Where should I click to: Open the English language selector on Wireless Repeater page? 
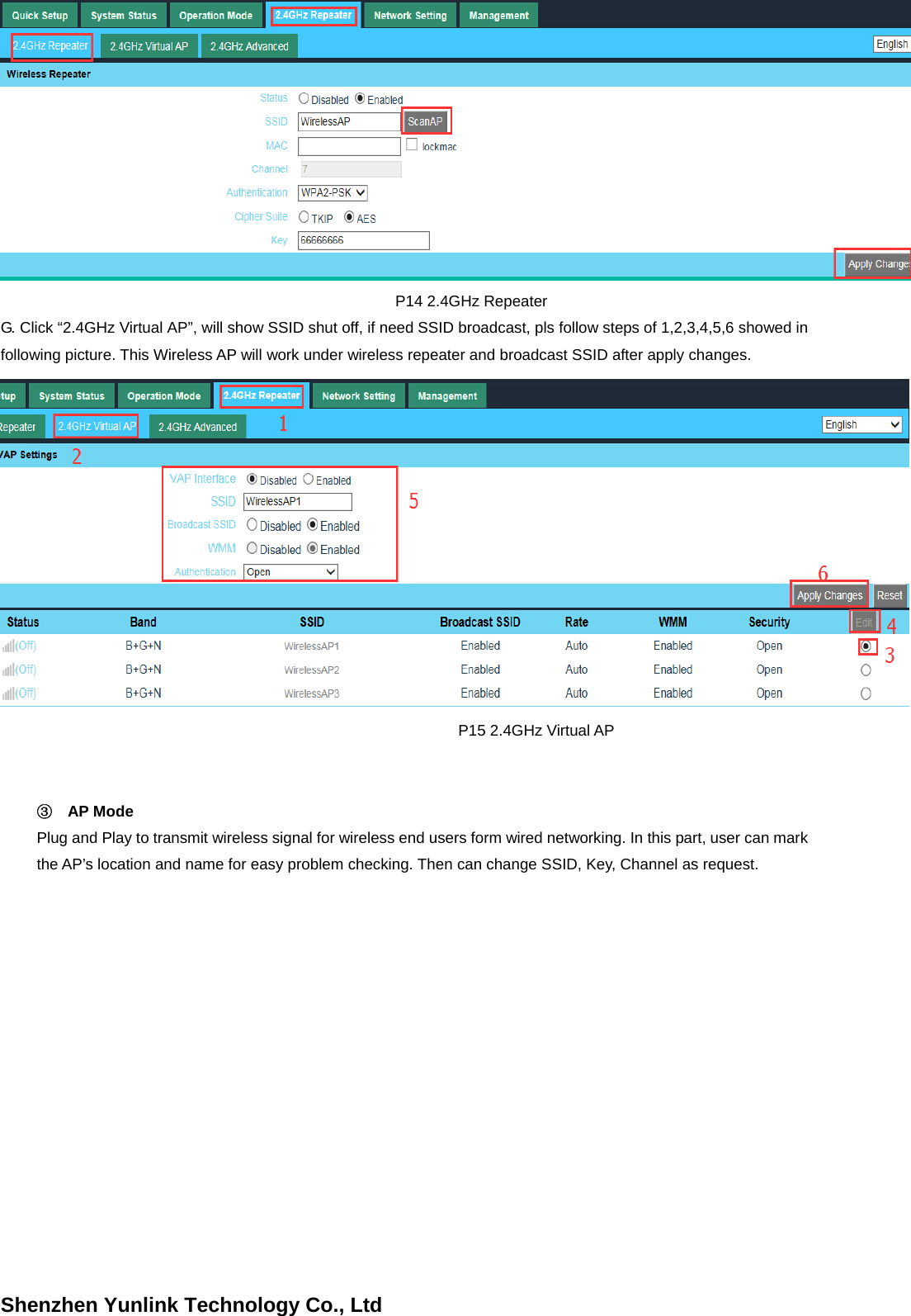892,44
